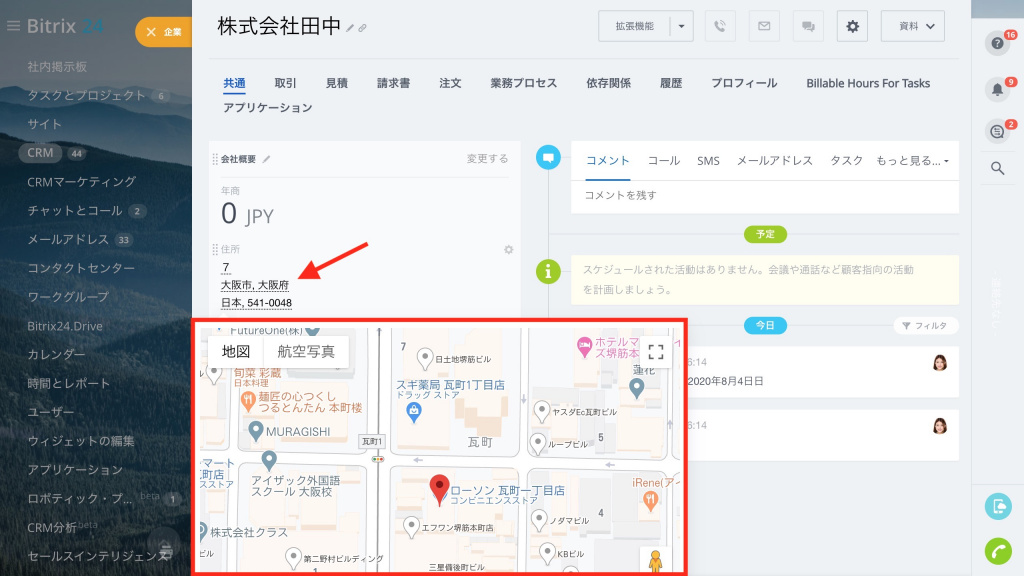This screenshot has width=1024, height=576.
Task: Open the notifications bell icon
Action: [x=997, y=89]
